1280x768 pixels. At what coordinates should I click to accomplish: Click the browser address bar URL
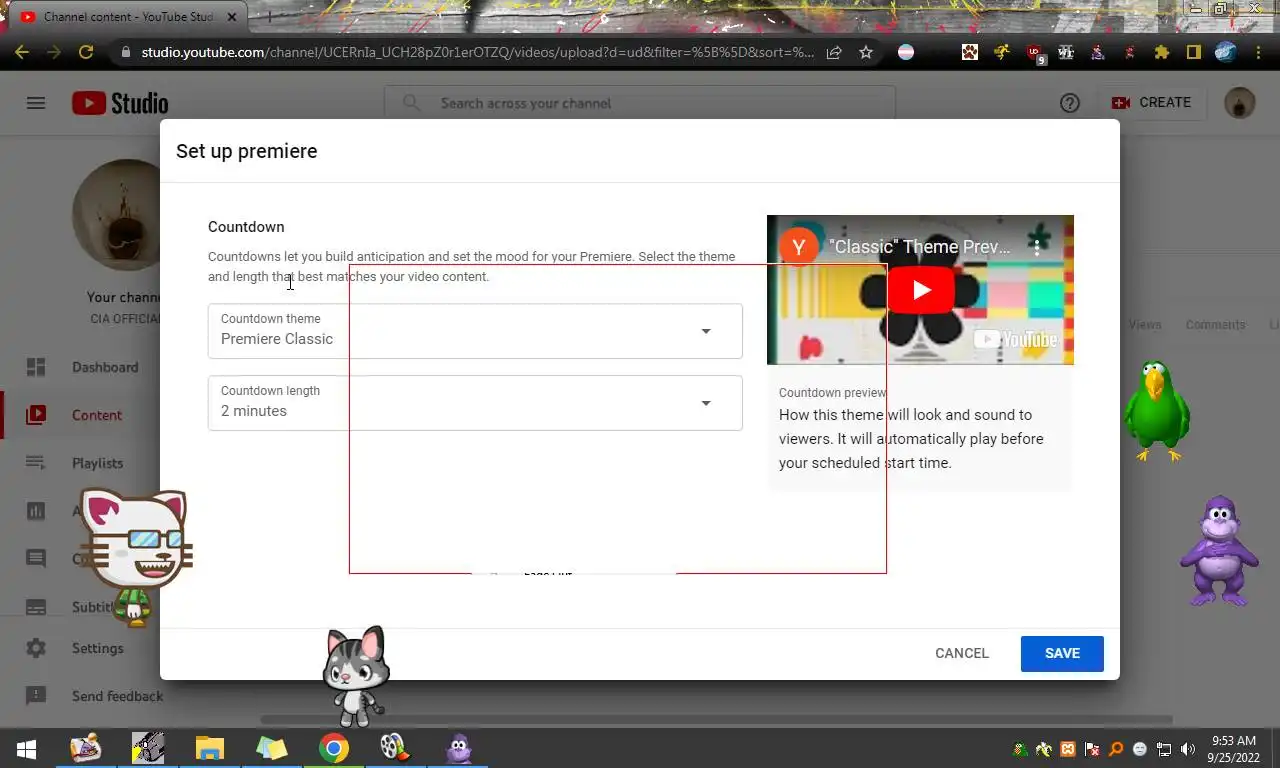coord(477,52)
